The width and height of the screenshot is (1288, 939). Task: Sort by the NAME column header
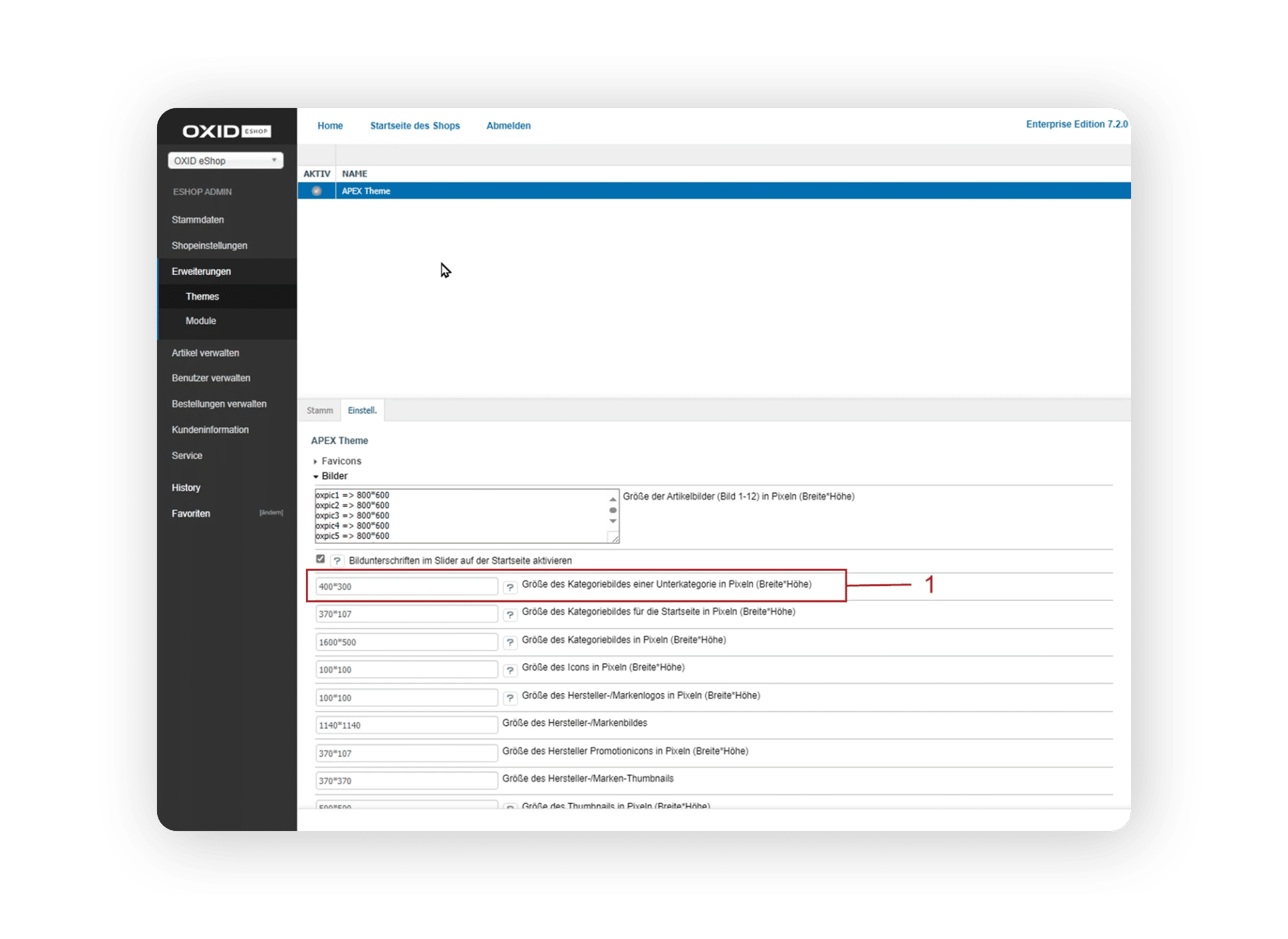(355, 174)
